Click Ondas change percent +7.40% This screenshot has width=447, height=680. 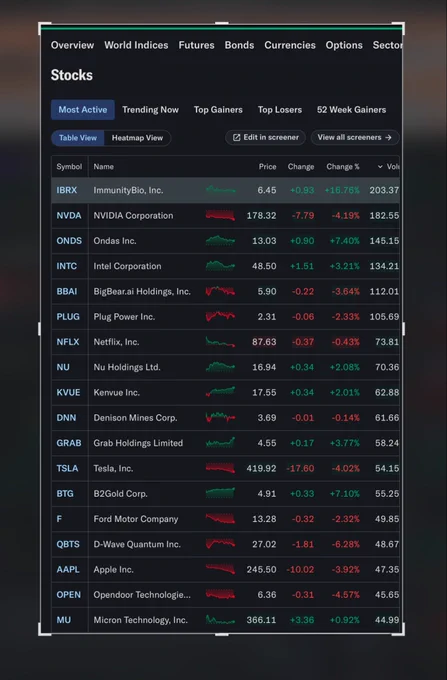point(345,241)
